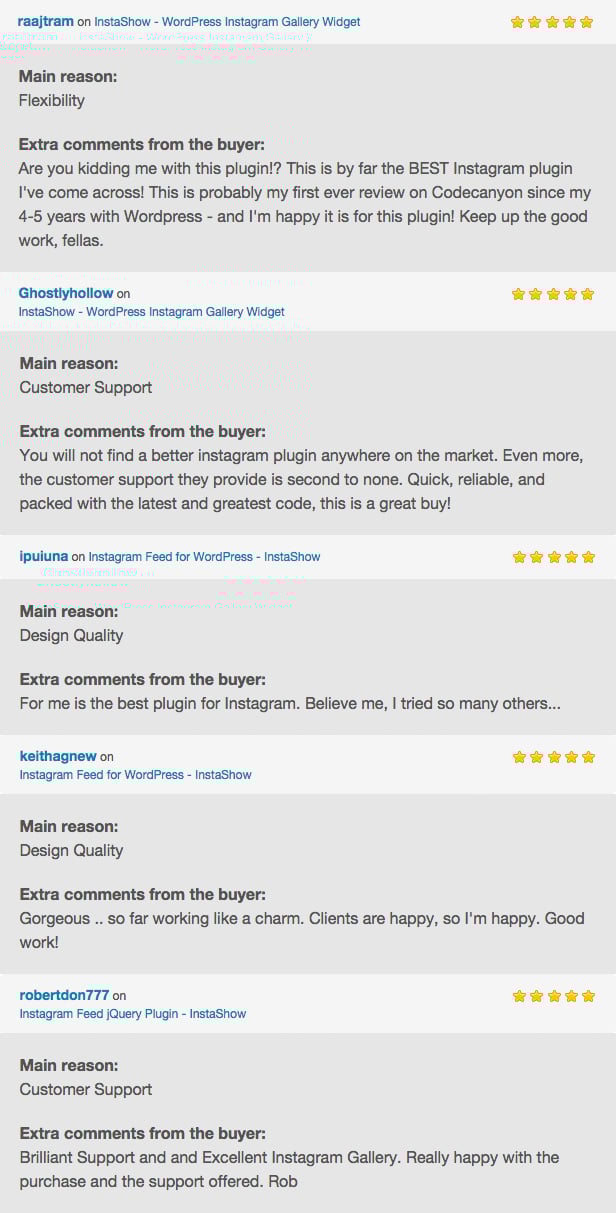Click last star in ipuiuna's rating
This screenshot has height=1213, width=616.
[x=588, y=557]
